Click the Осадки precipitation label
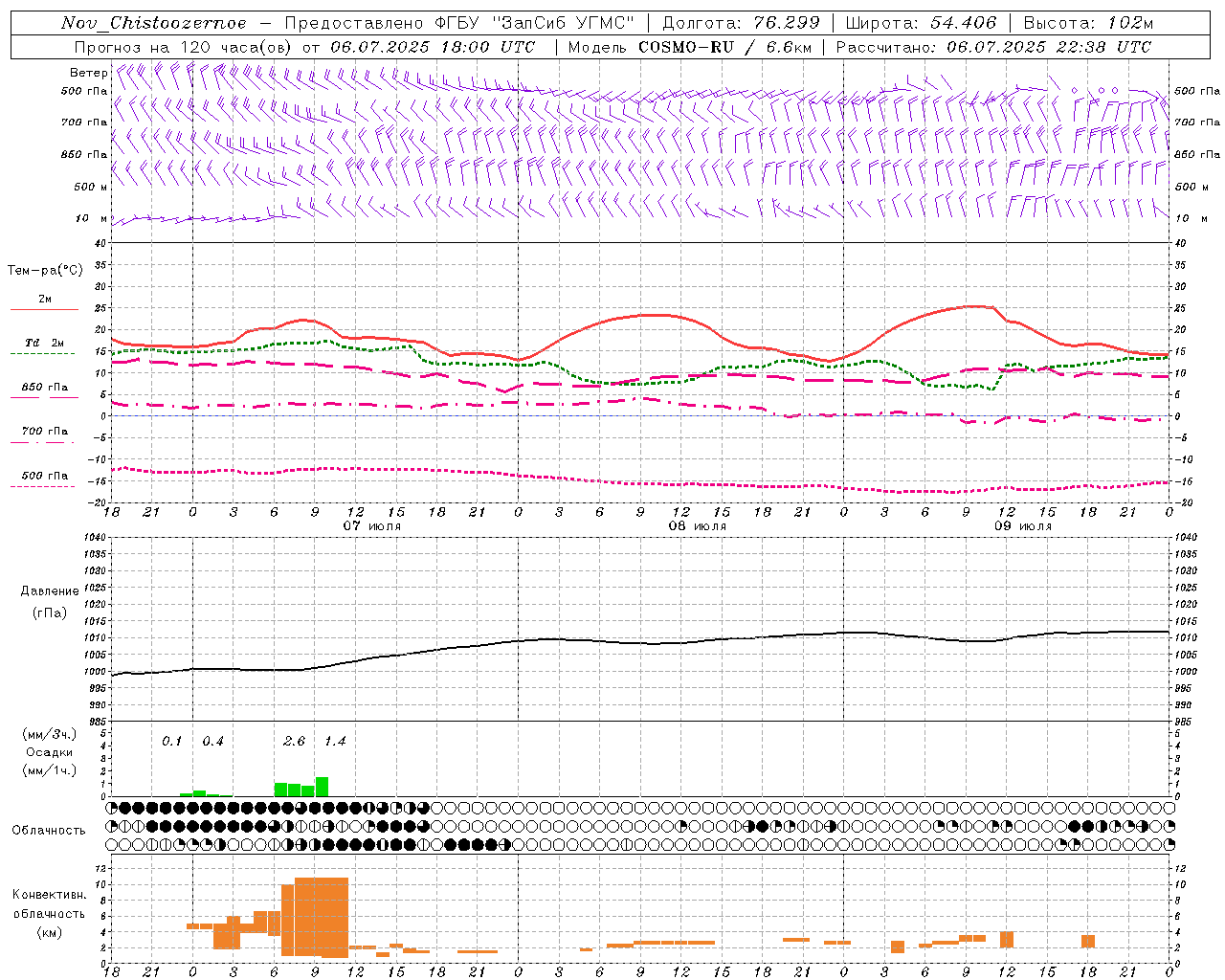 pyautogui.click(x=50, y=752)
